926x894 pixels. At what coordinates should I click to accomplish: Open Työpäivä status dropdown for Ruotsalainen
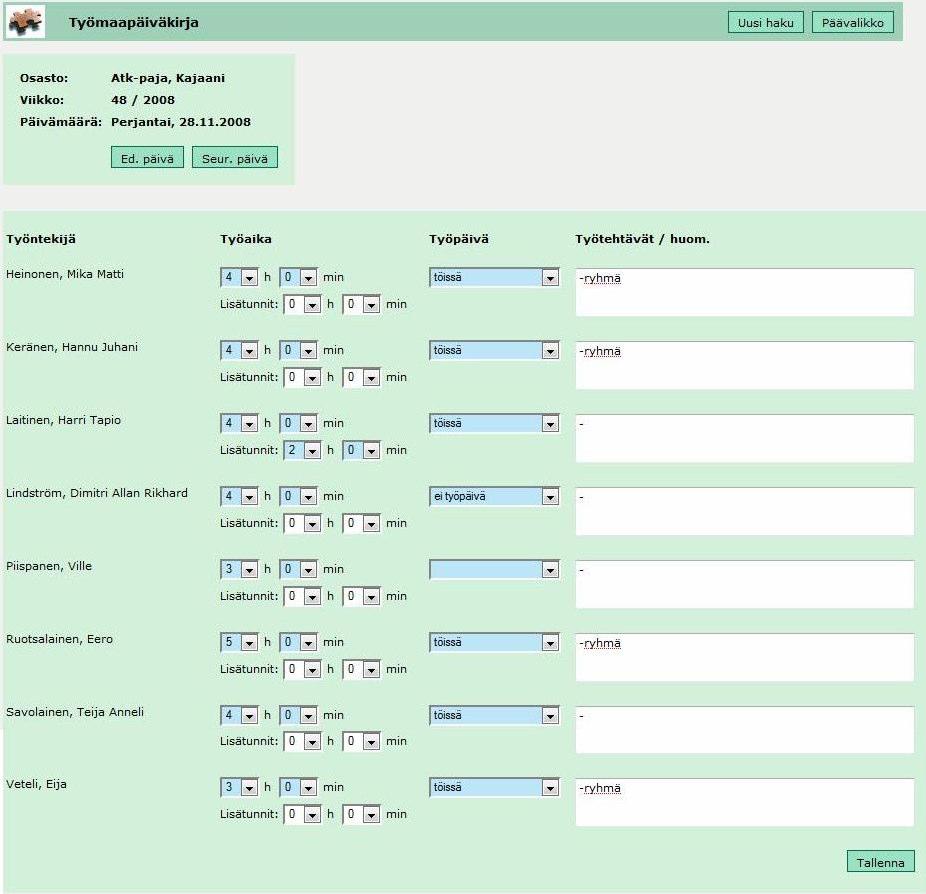coord(494,642)
